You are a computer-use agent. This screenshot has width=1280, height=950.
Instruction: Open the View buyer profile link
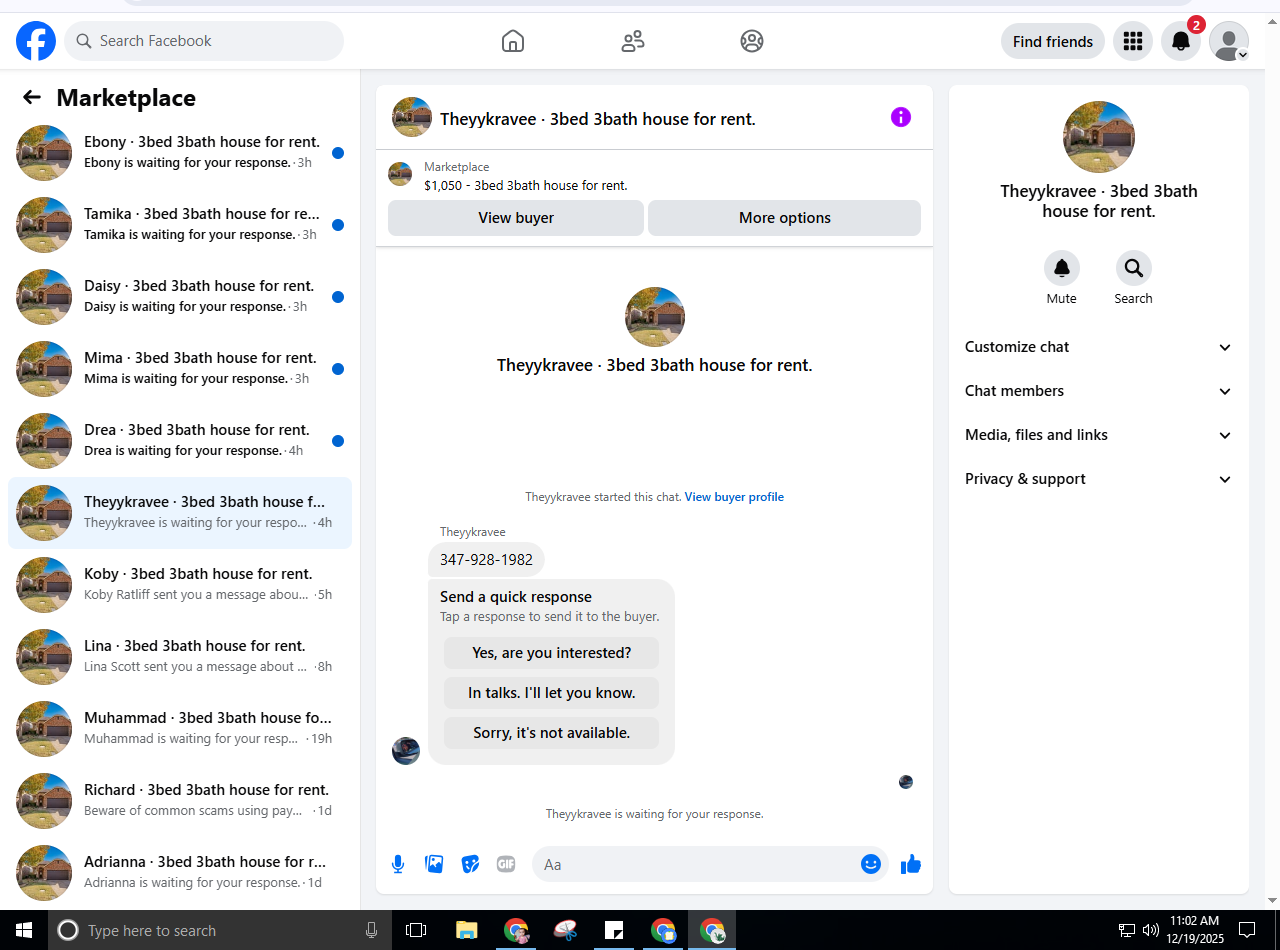pos(734,497)
